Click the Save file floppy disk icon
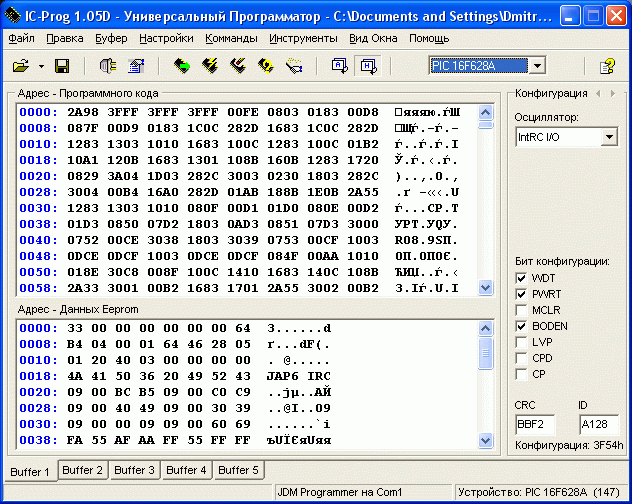Screen dimensions: 632x504 [62, 66]
